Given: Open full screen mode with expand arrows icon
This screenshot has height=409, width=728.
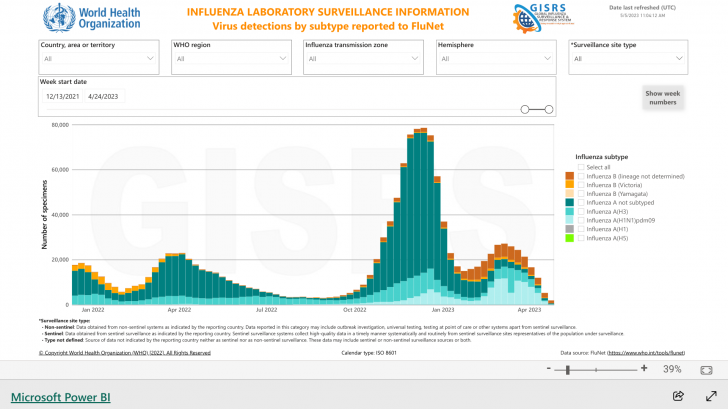Looking at the screenshot, I should point(707,396).
